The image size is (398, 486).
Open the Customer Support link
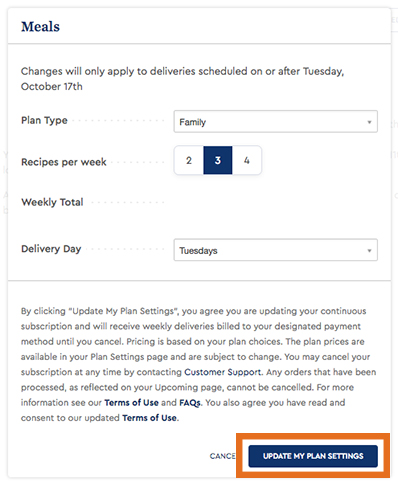223,372
